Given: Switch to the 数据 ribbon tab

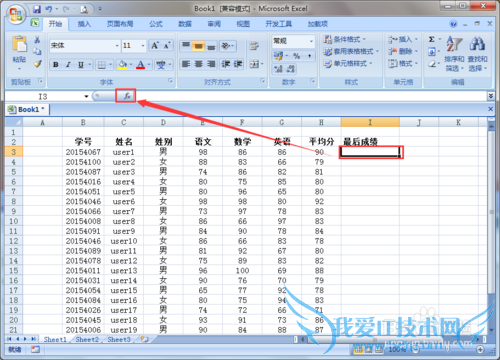Looking at the screenshot, I should tap(185, 24).
